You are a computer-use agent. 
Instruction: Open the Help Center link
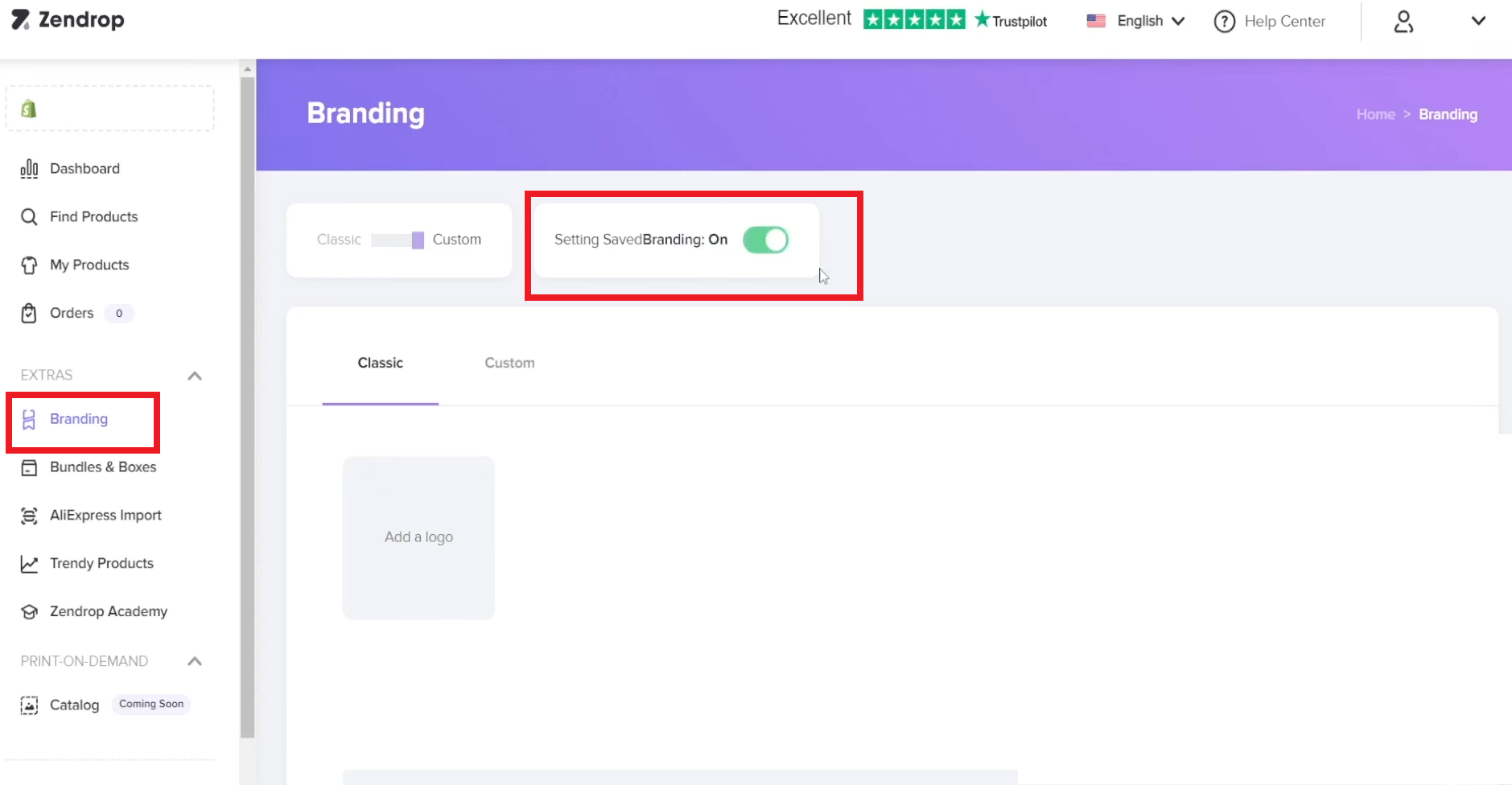pos(1284,22)
